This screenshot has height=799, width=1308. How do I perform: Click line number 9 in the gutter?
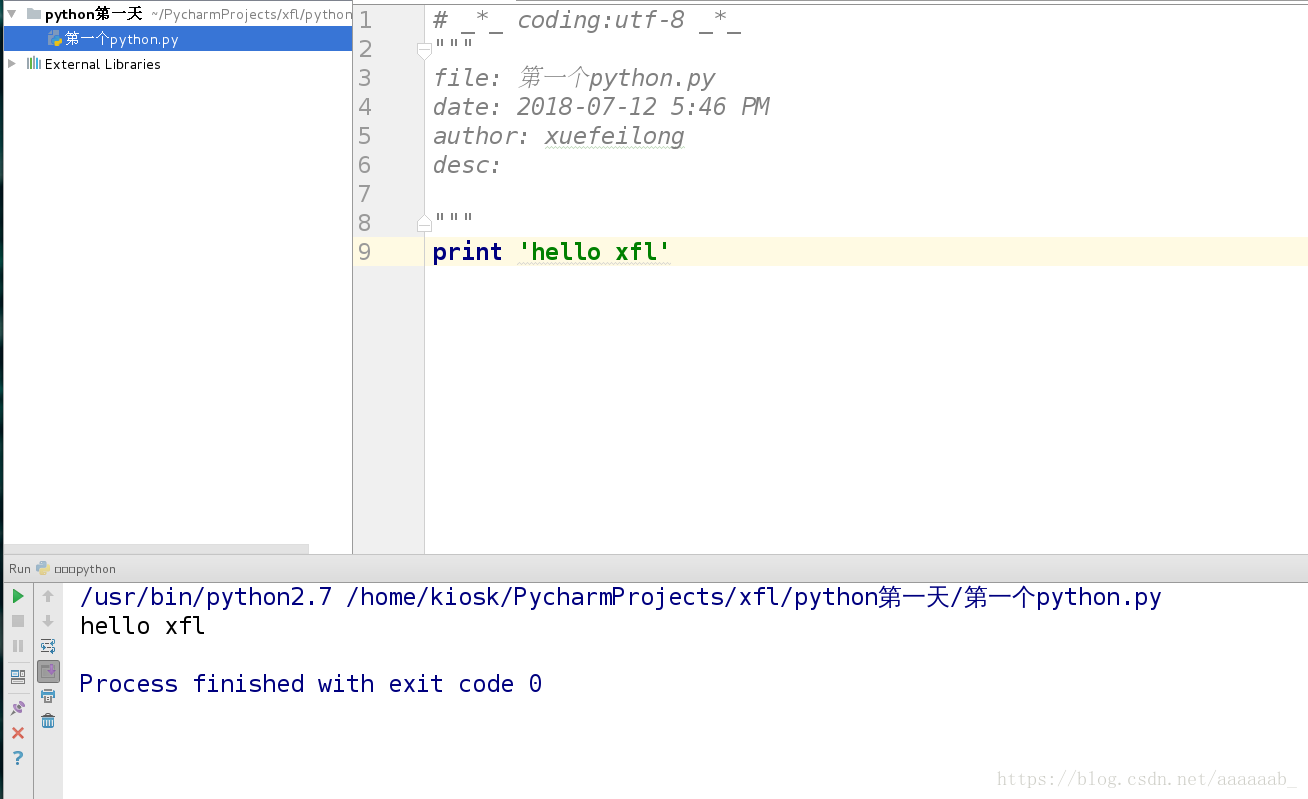click(x=364, y=252)
